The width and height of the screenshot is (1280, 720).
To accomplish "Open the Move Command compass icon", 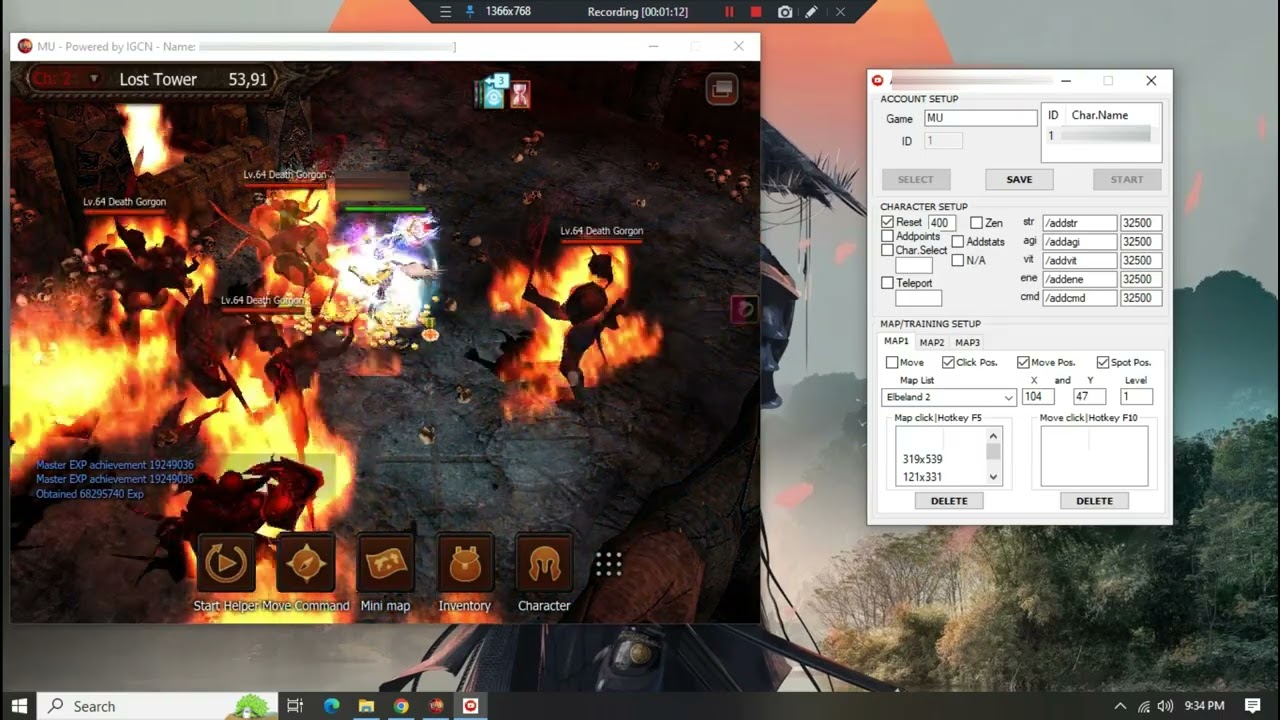I will tap(306, 563).
